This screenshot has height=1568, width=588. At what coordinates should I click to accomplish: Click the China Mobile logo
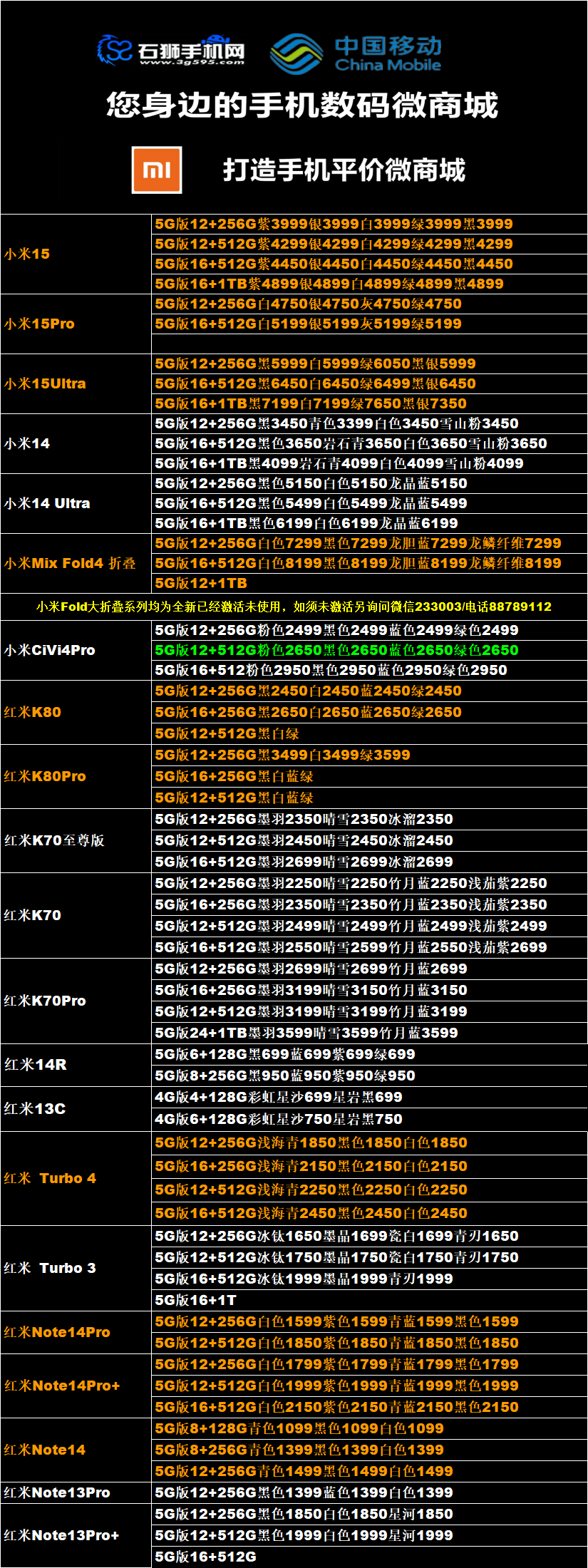(x=356, y=53)
